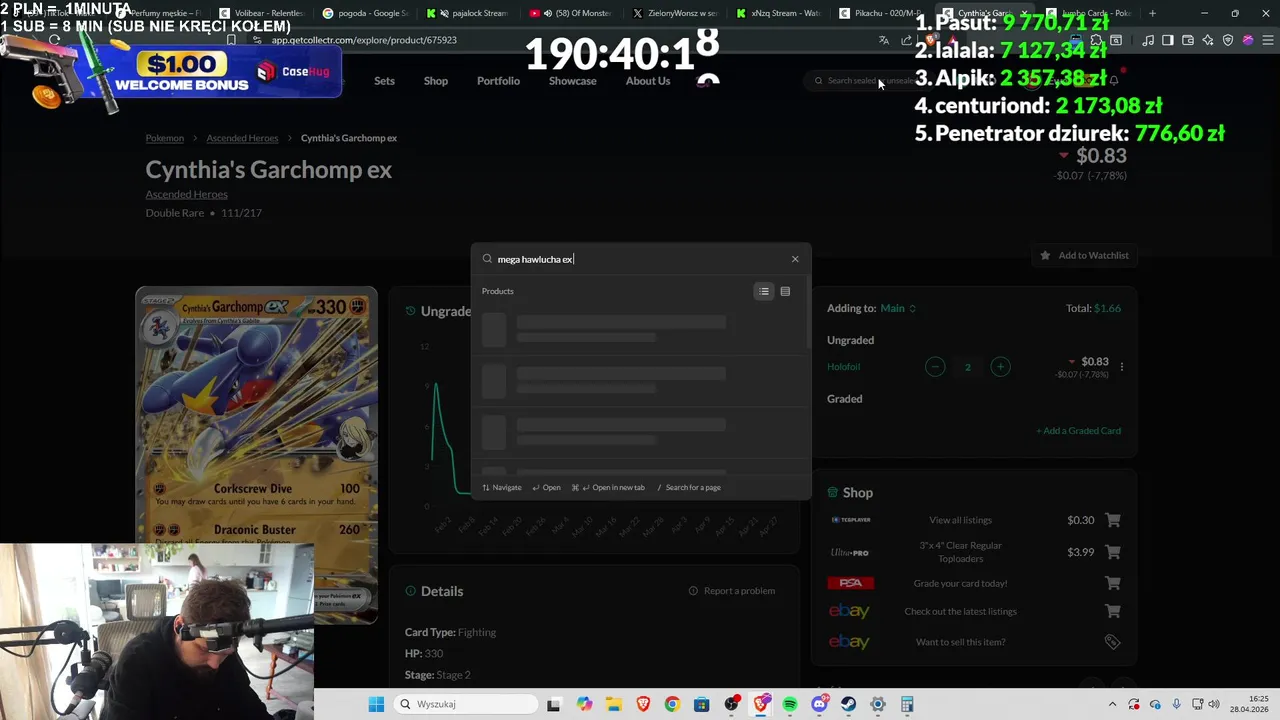Open the Sets navigation item
The height and width of the screenshot is (720, 1280).
click(384, 81)
